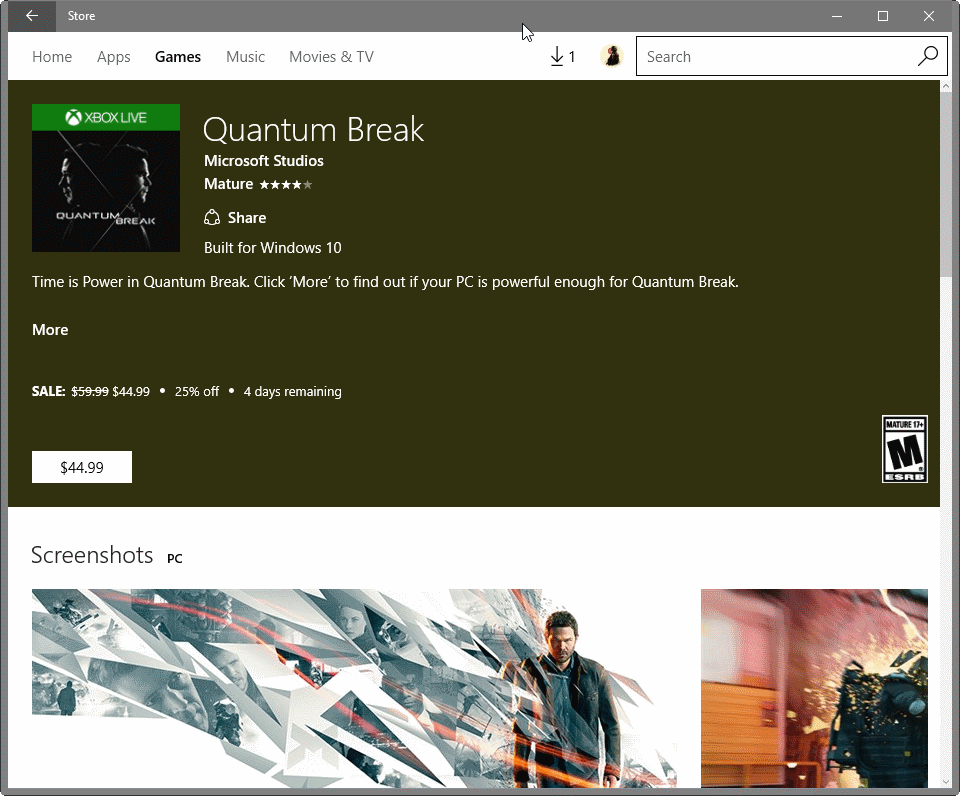The width and height of the screenshot is (960, 796).
Task: Click the '4 days remaining' text
Action: pyautogui.click(x=293, y=392)
